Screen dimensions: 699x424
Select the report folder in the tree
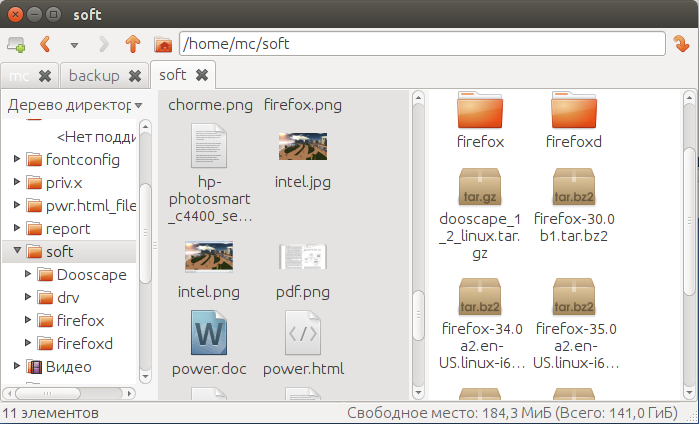[68, 229]
